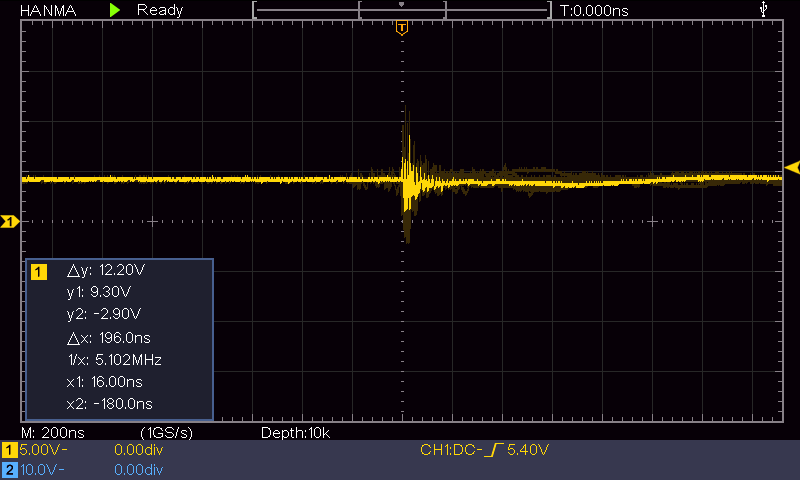Click the USB connection icon
Viewport: 800px width, 480px height.
click(x=765, y=10)
